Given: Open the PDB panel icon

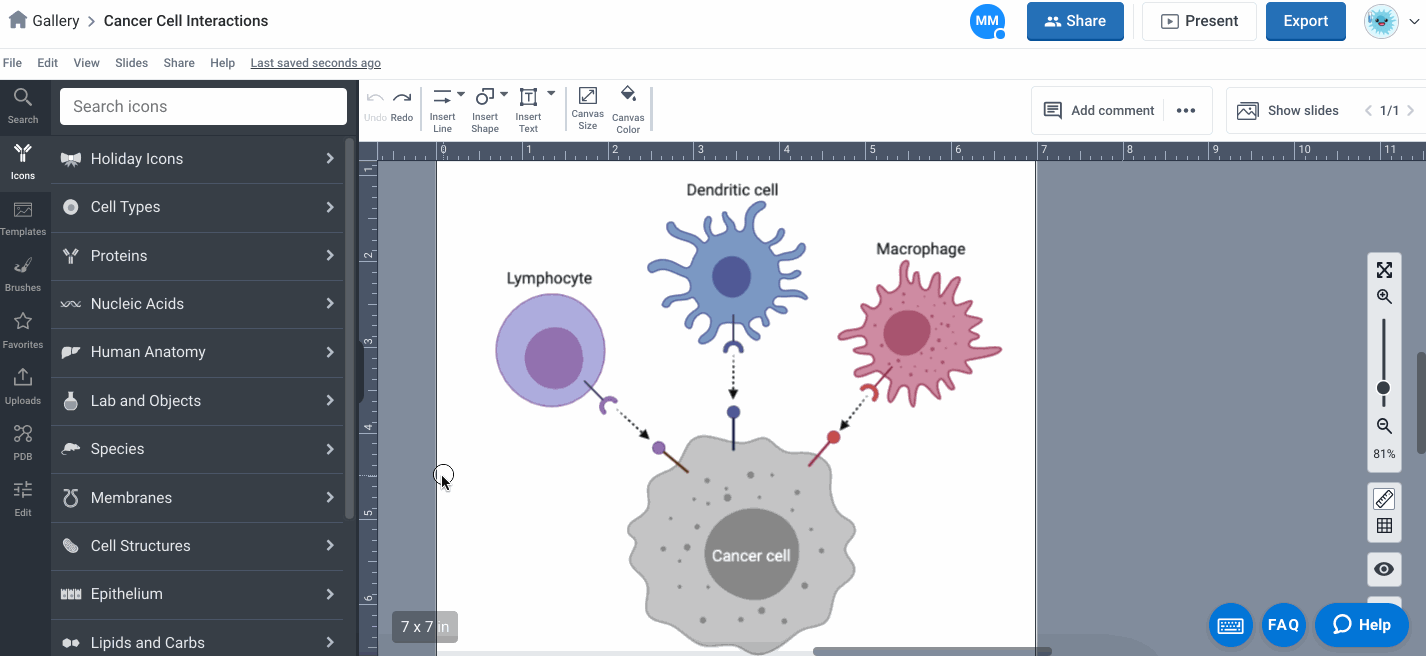Looking at the screenshot, I should (x=22, y=441).
